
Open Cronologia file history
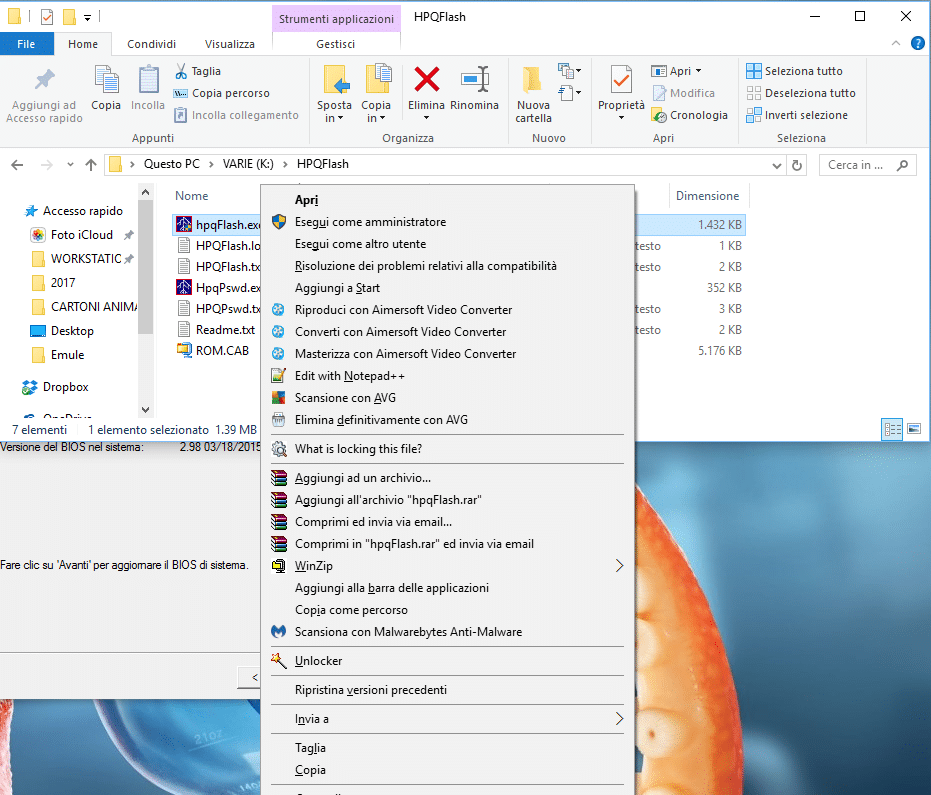click(689, 115)
